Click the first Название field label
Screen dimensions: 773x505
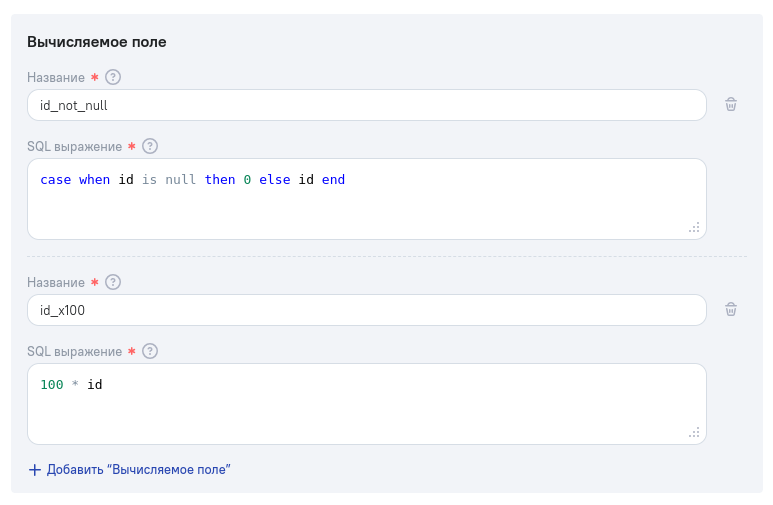point(56,77)
